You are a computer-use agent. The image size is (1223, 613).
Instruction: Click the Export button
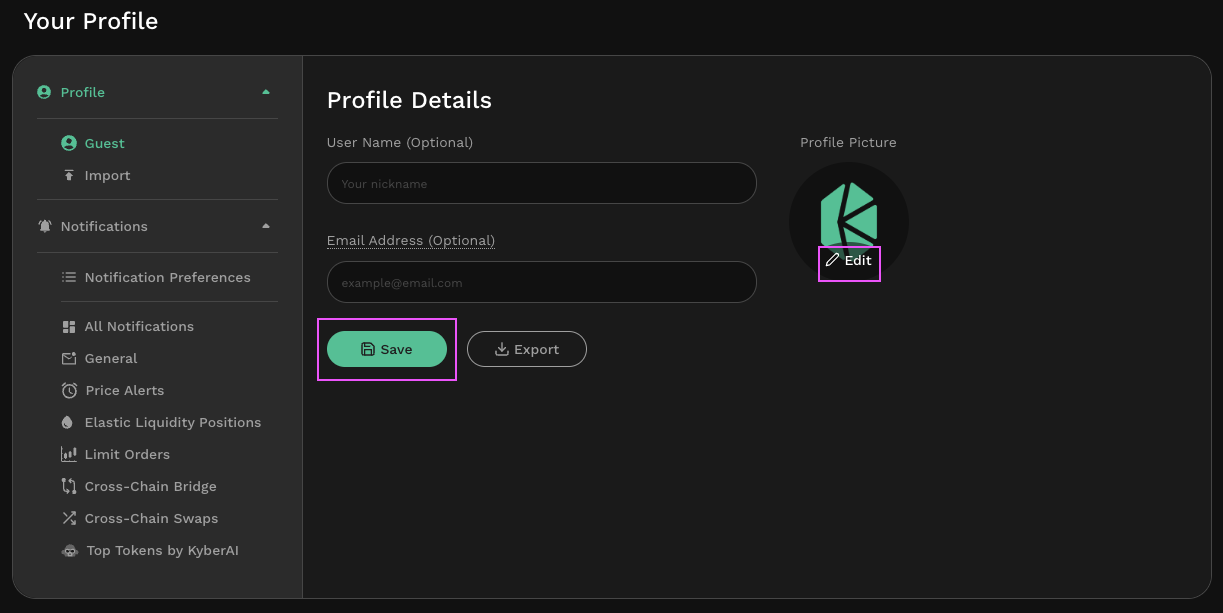[527, 349]
